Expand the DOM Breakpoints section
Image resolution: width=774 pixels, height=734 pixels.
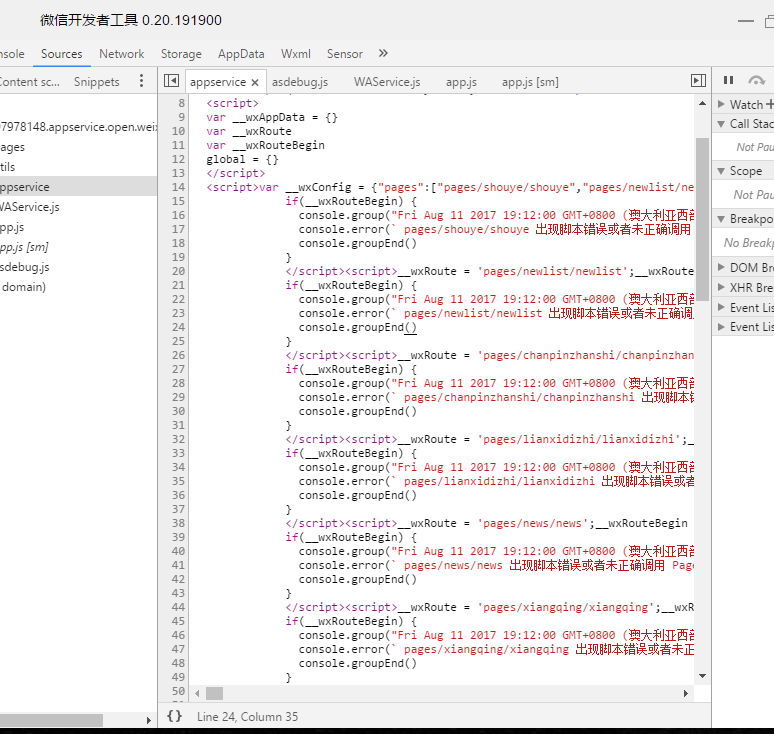point(721,267)
